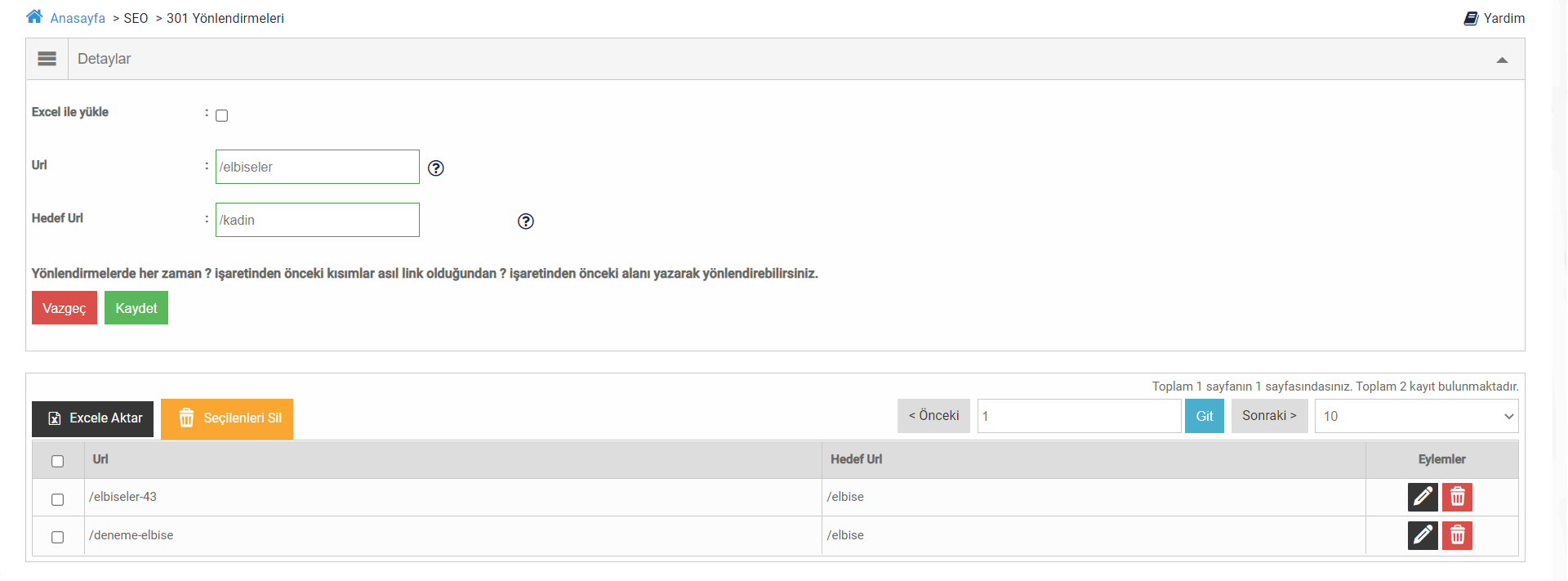Go to the SEO breadcrumb item
Viewport: 1568px width, 581px height.
136,18
